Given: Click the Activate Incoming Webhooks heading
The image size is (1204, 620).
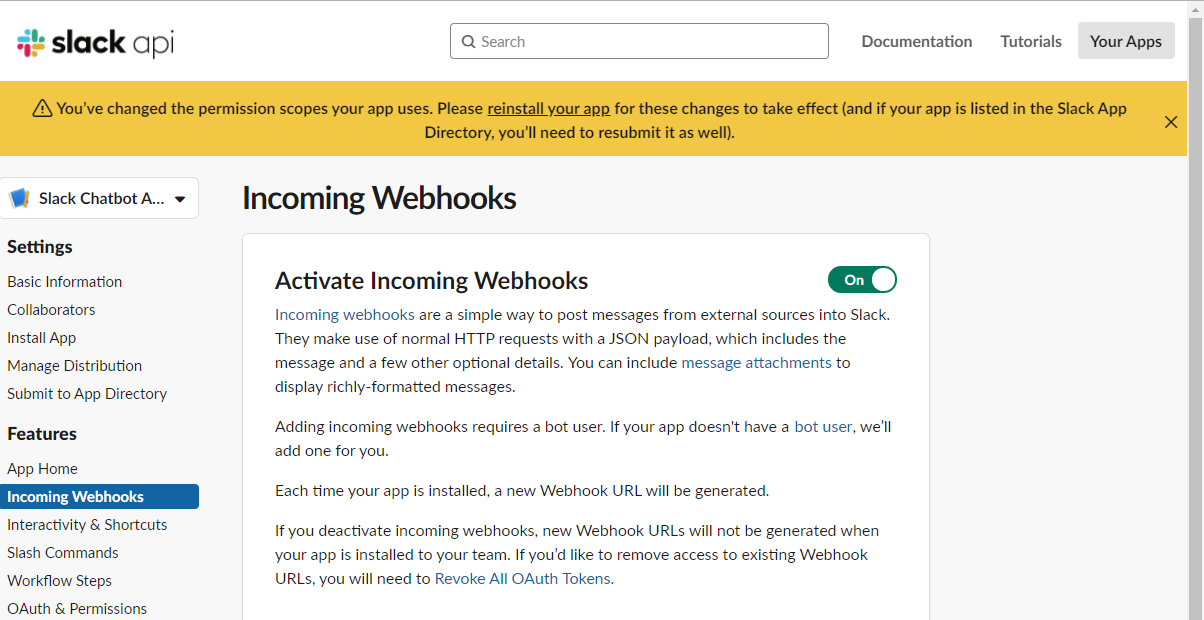Looking at the screenshot, I should pos(432,280).
